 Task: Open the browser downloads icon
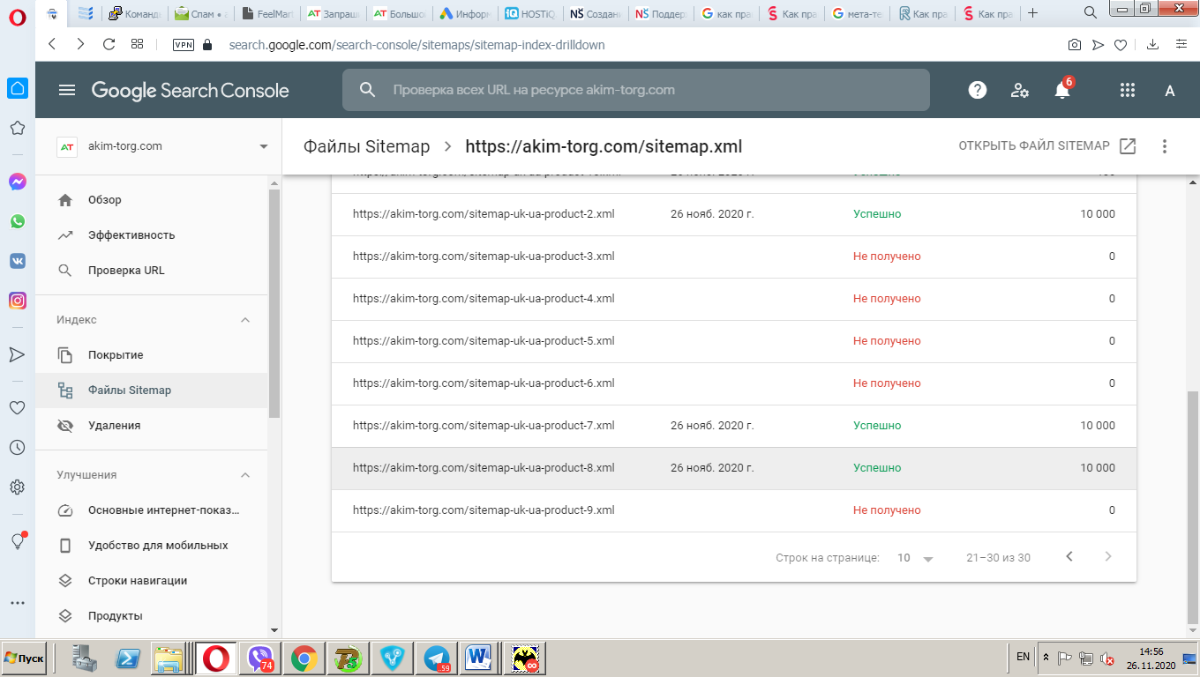(x=1153, y=45)
